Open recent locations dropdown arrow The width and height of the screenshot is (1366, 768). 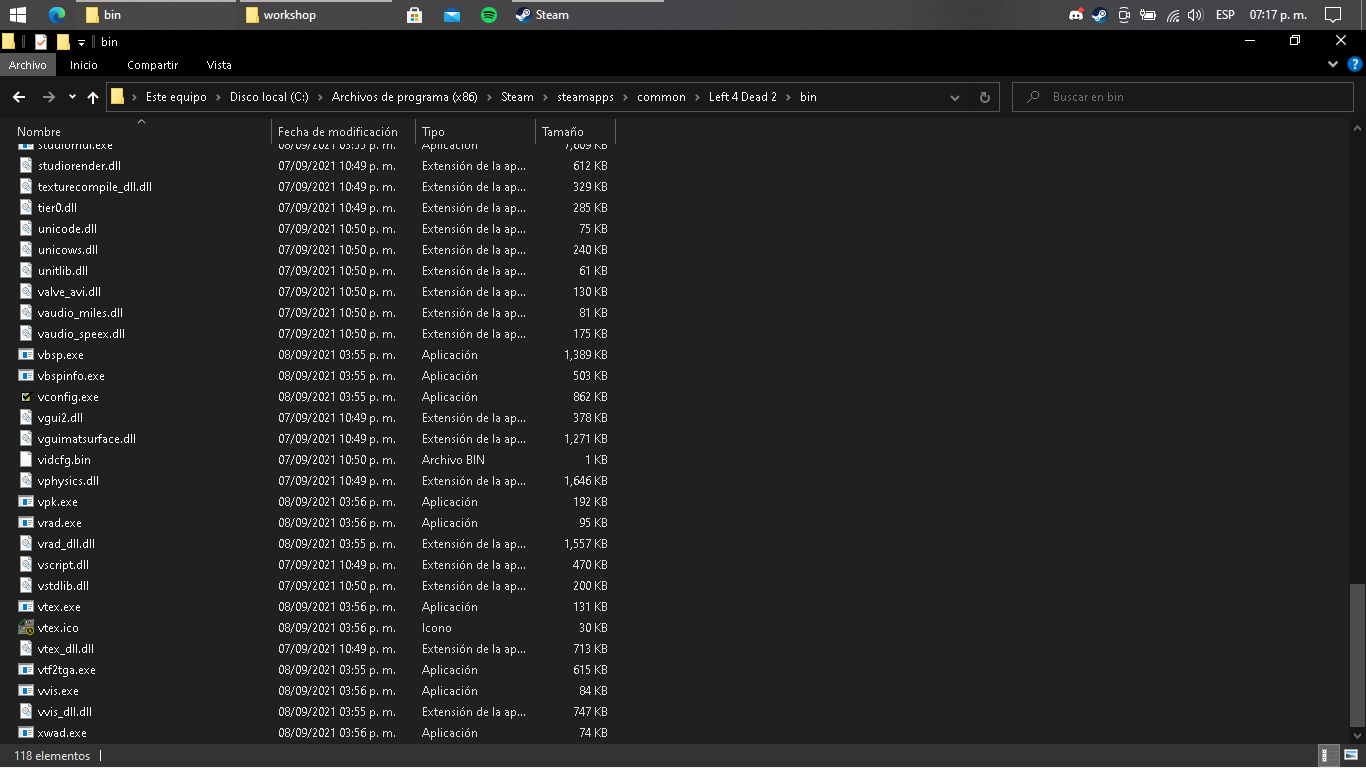(x=72, y=97)
